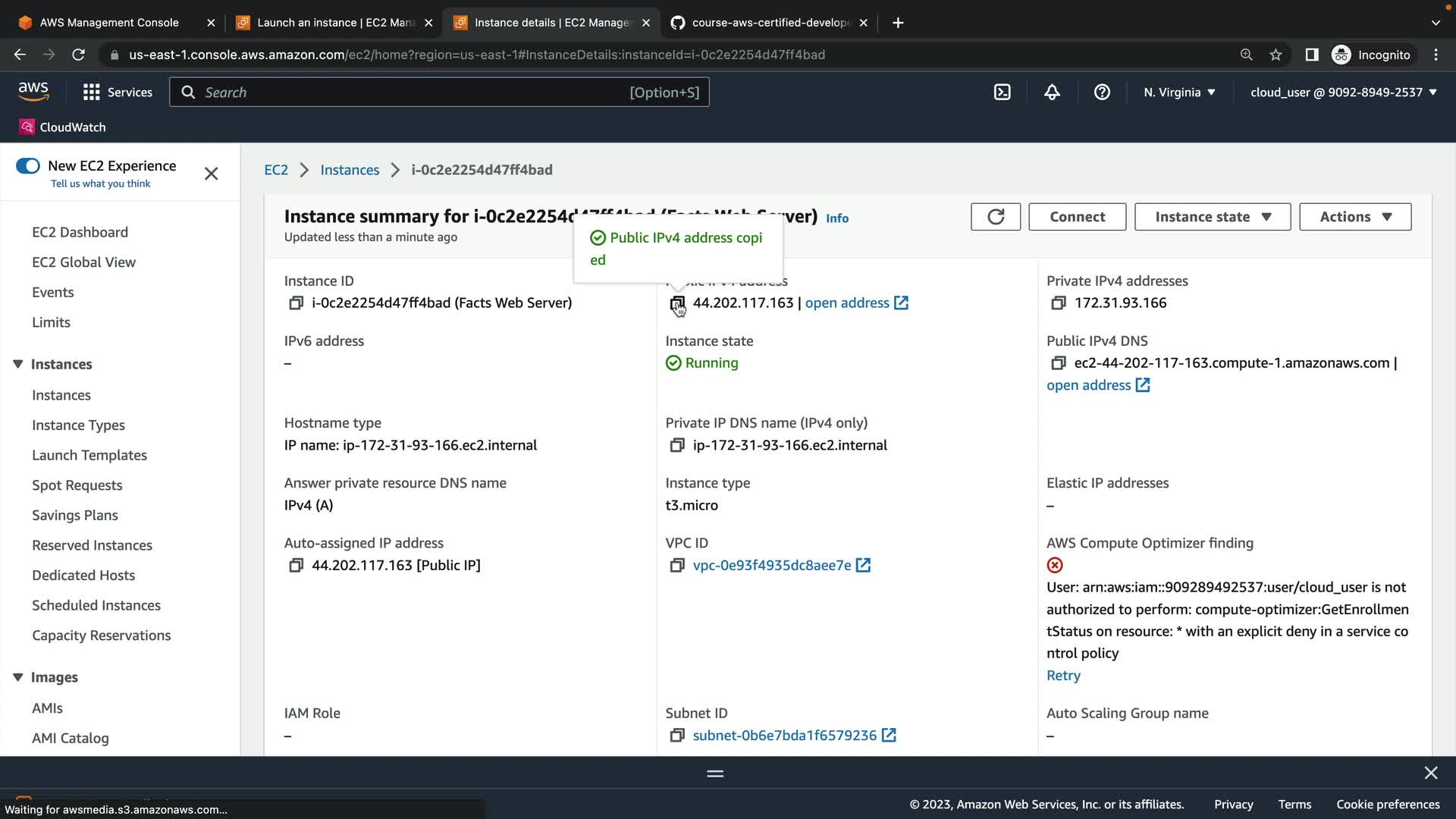The width and height of the screenshot is (1456, 819).
Task: Copy the Instance ID value
Action: pos(296,303)
